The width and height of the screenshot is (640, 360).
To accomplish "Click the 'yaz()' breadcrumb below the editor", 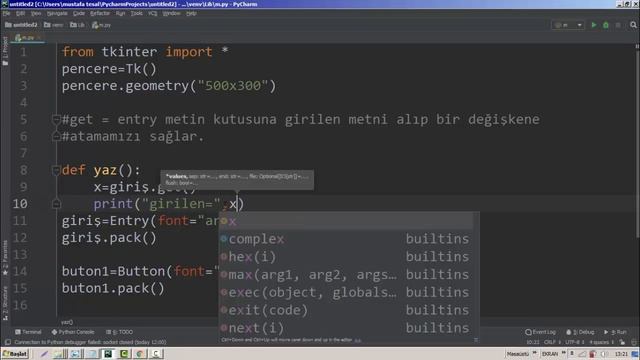I will click(67, 322).
